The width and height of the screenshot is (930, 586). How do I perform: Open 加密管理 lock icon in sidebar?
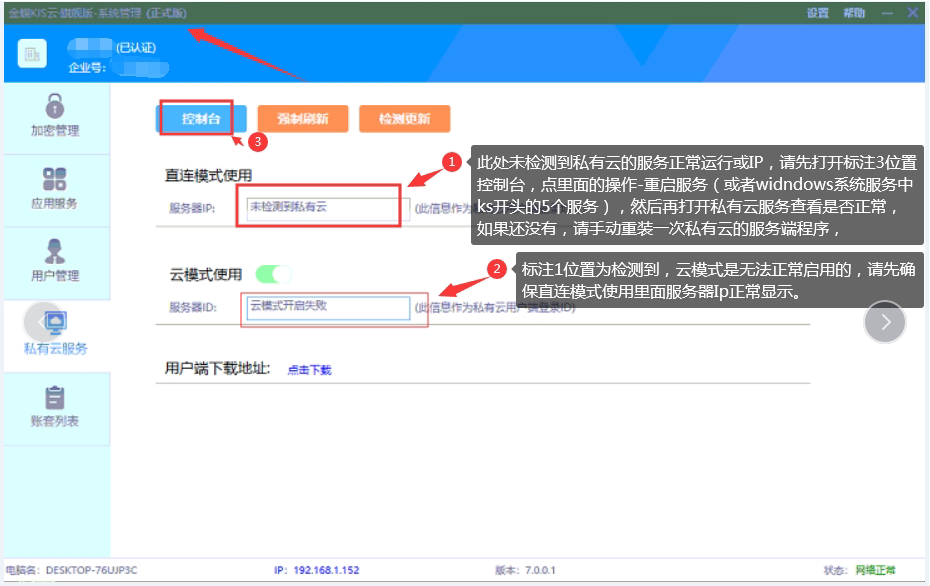[55, 106]
